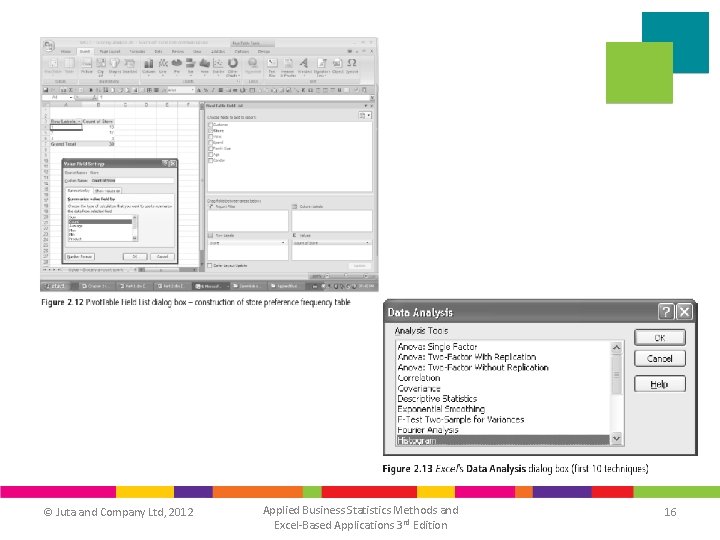Tick the Family Size field checkbox
The width and height of the screenshot is (720, 540).
(211, 148)
